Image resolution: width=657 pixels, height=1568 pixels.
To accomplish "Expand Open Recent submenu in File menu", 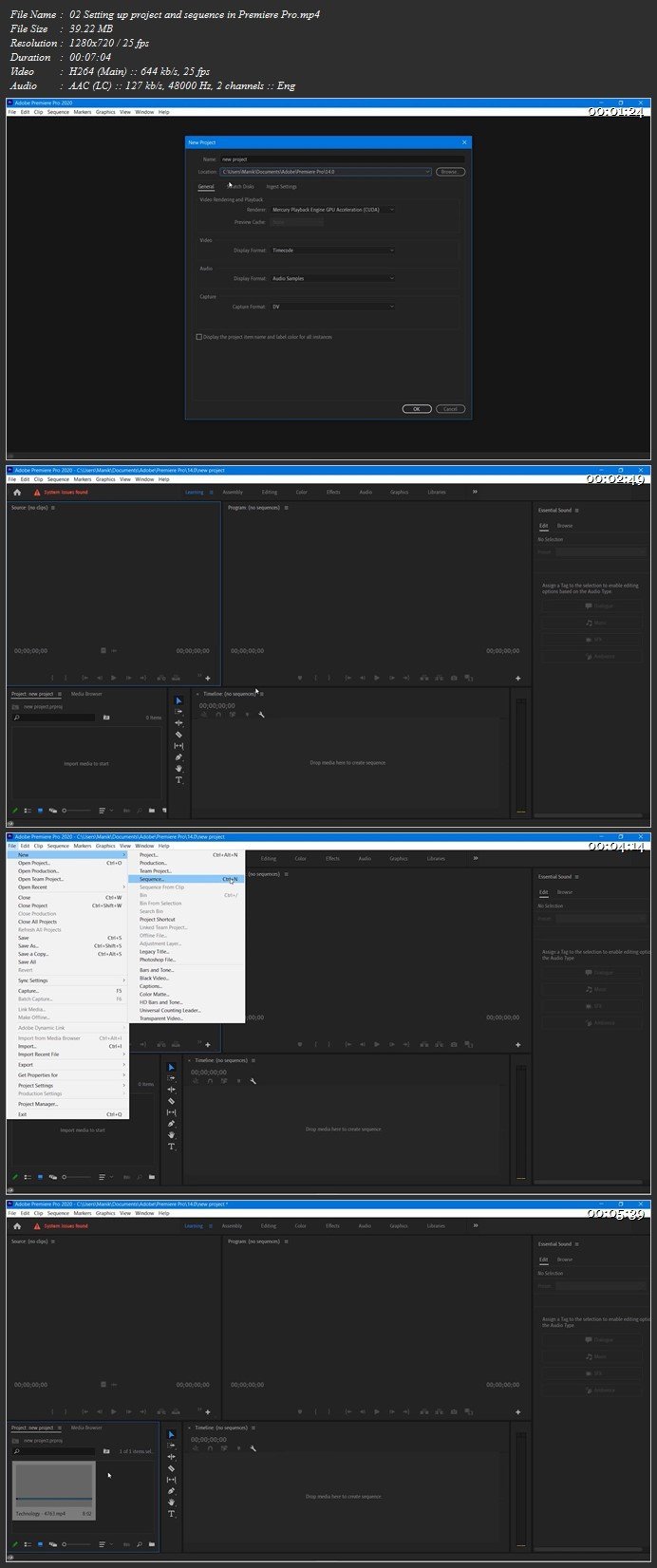I will [x=67, y=887].
